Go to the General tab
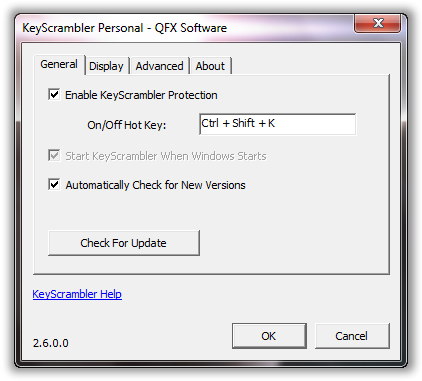 [59, 64]
